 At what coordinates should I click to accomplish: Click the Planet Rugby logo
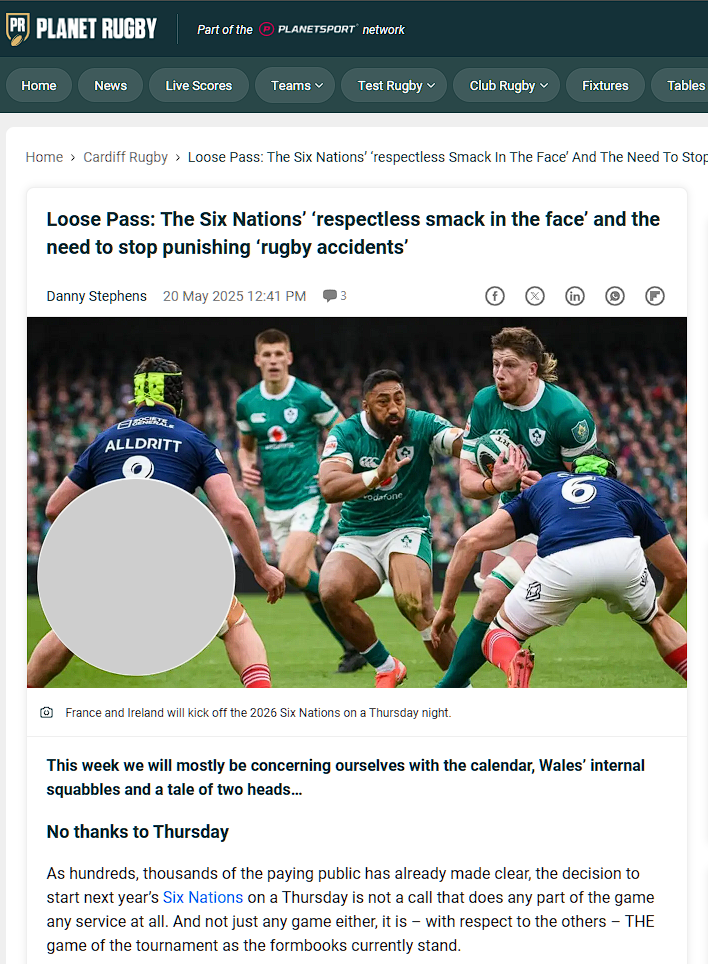tap(81, 29)
